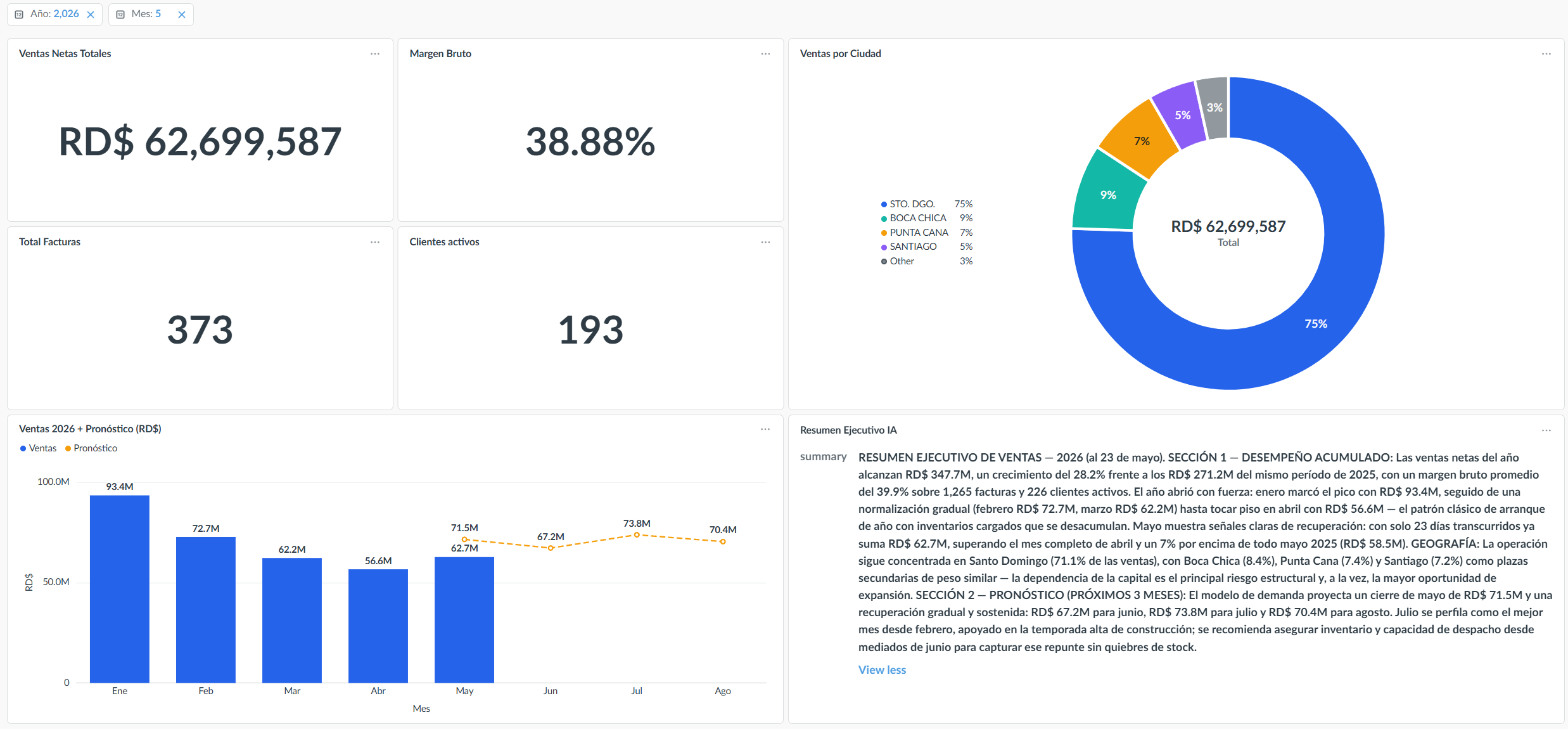Click the Jul forecast point 73.8M
The width and height of the screenshot is (1568, 729).
click(x=637, y=535)
